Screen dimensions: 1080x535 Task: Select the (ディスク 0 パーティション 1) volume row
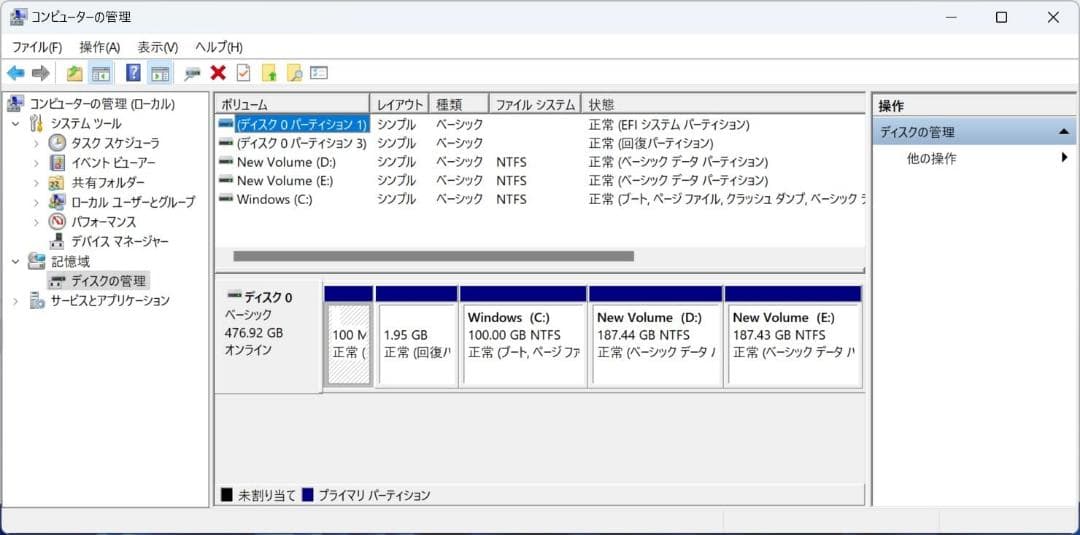click(301, 125)
